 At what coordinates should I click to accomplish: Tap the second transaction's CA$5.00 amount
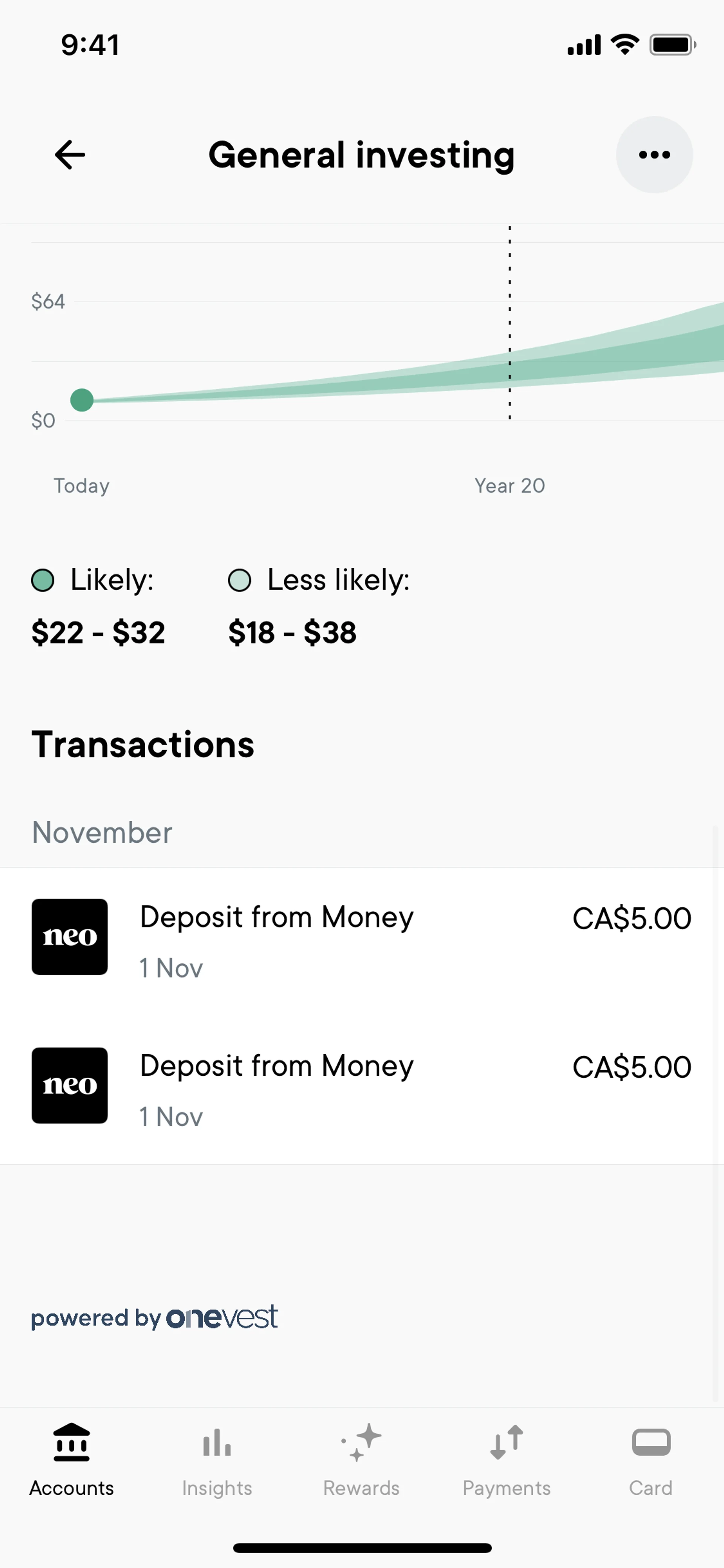pyautogui.click(x=632, y=1067)
